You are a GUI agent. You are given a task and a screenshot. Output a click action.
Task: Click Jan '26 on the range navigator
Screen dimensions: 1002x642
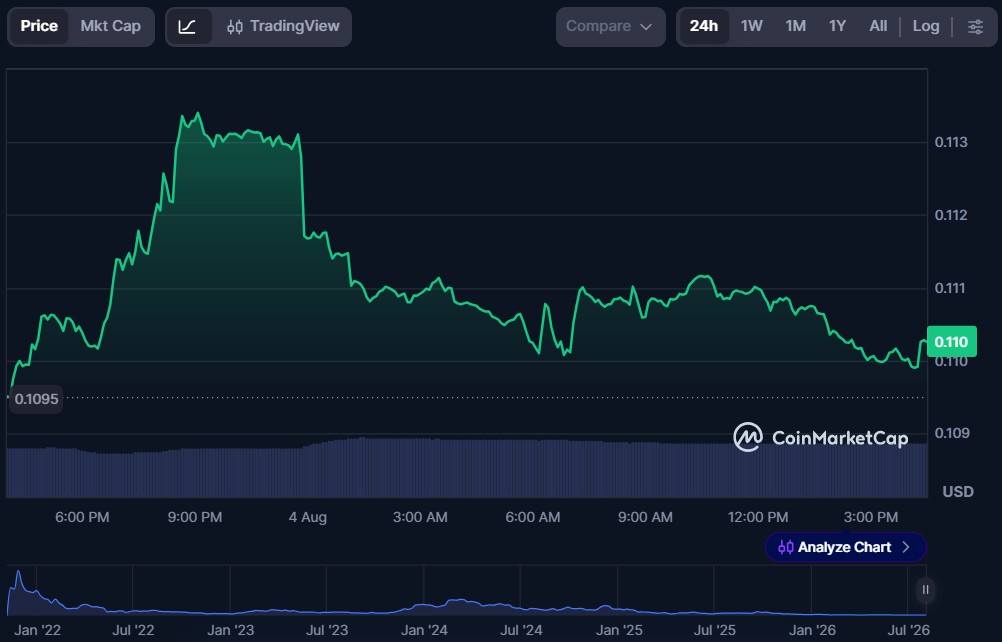coord(812,631)
